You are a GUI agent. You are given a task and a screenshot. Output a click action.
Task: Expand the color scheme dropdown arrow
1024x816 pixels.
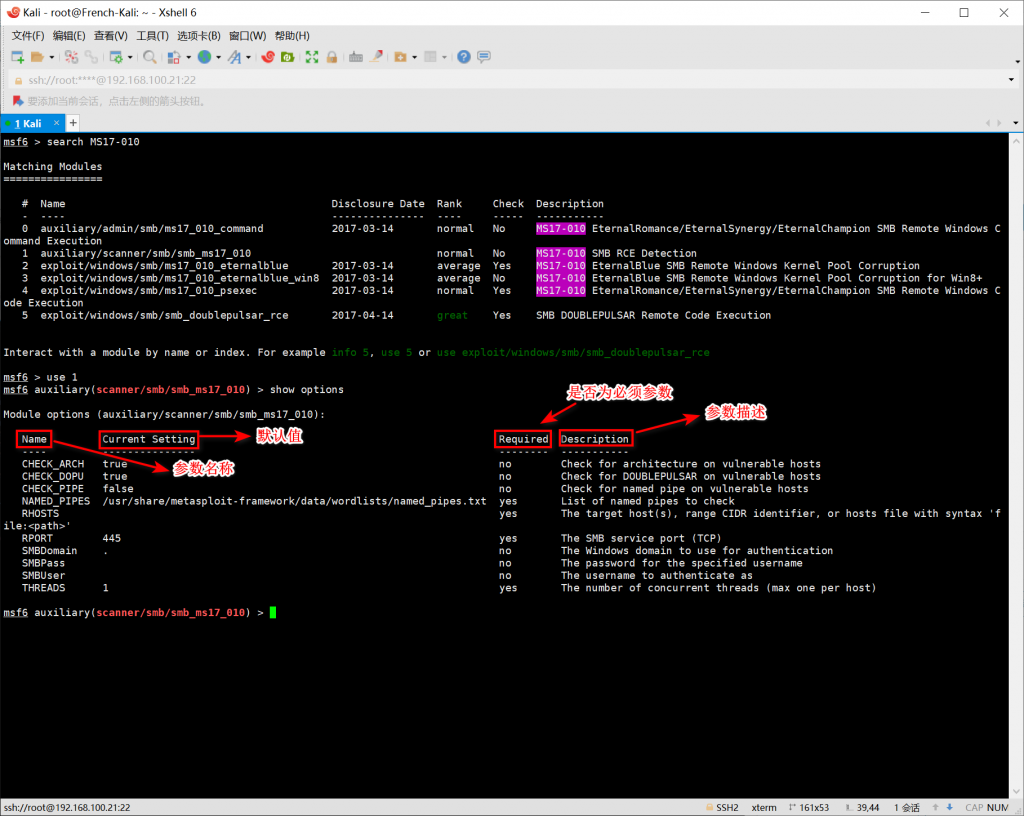coord(188,57)
